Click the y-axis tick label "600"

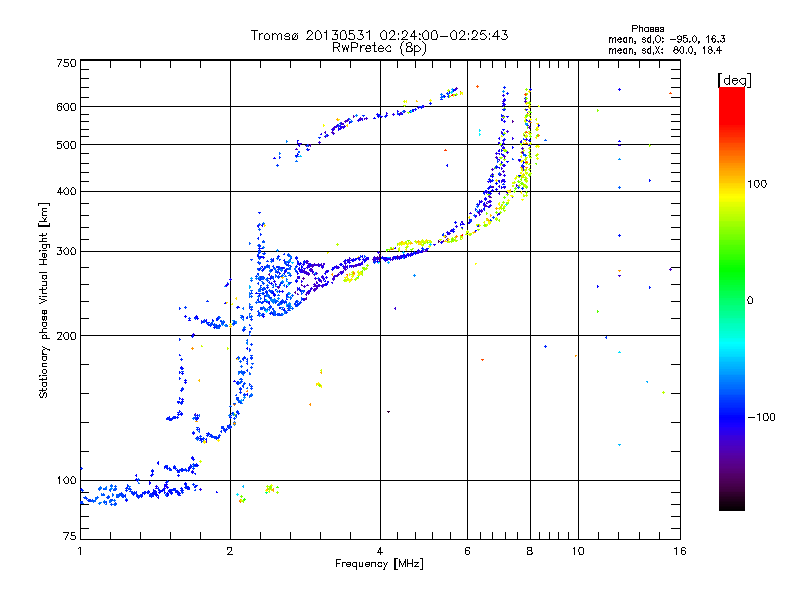(66, 107)
